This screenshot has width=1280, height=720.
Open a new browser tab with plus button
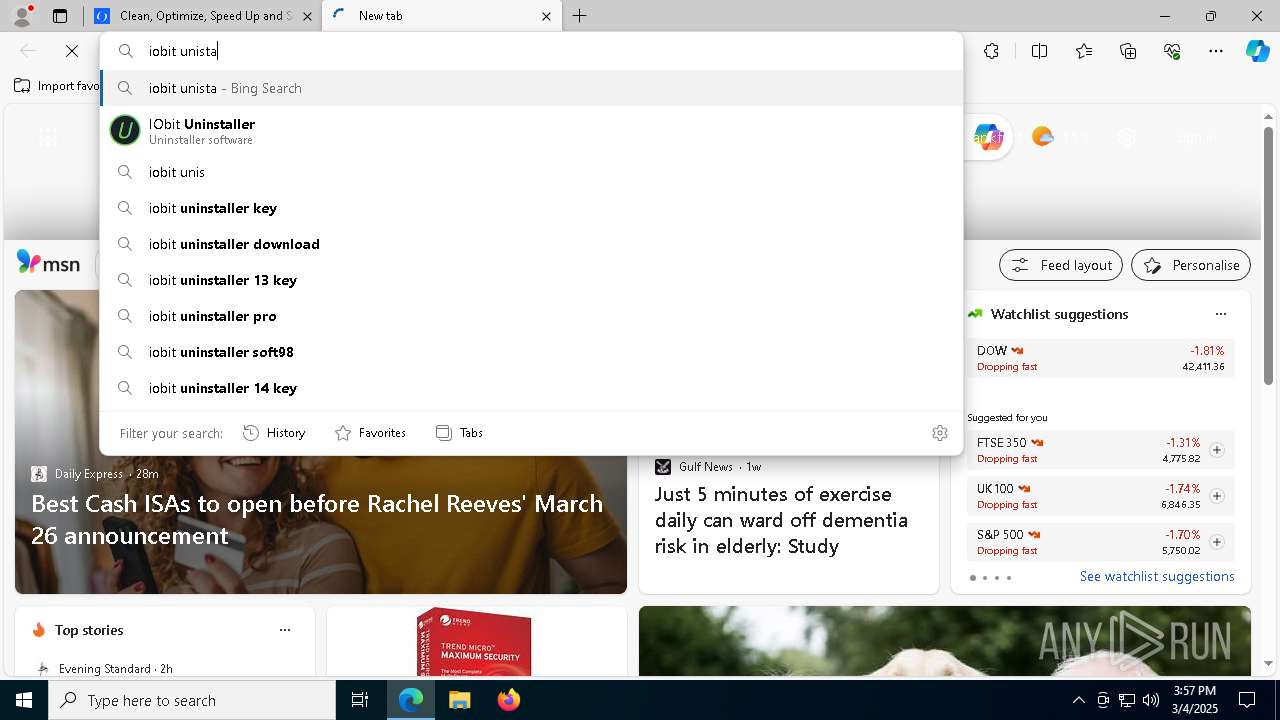coord(580,16)
